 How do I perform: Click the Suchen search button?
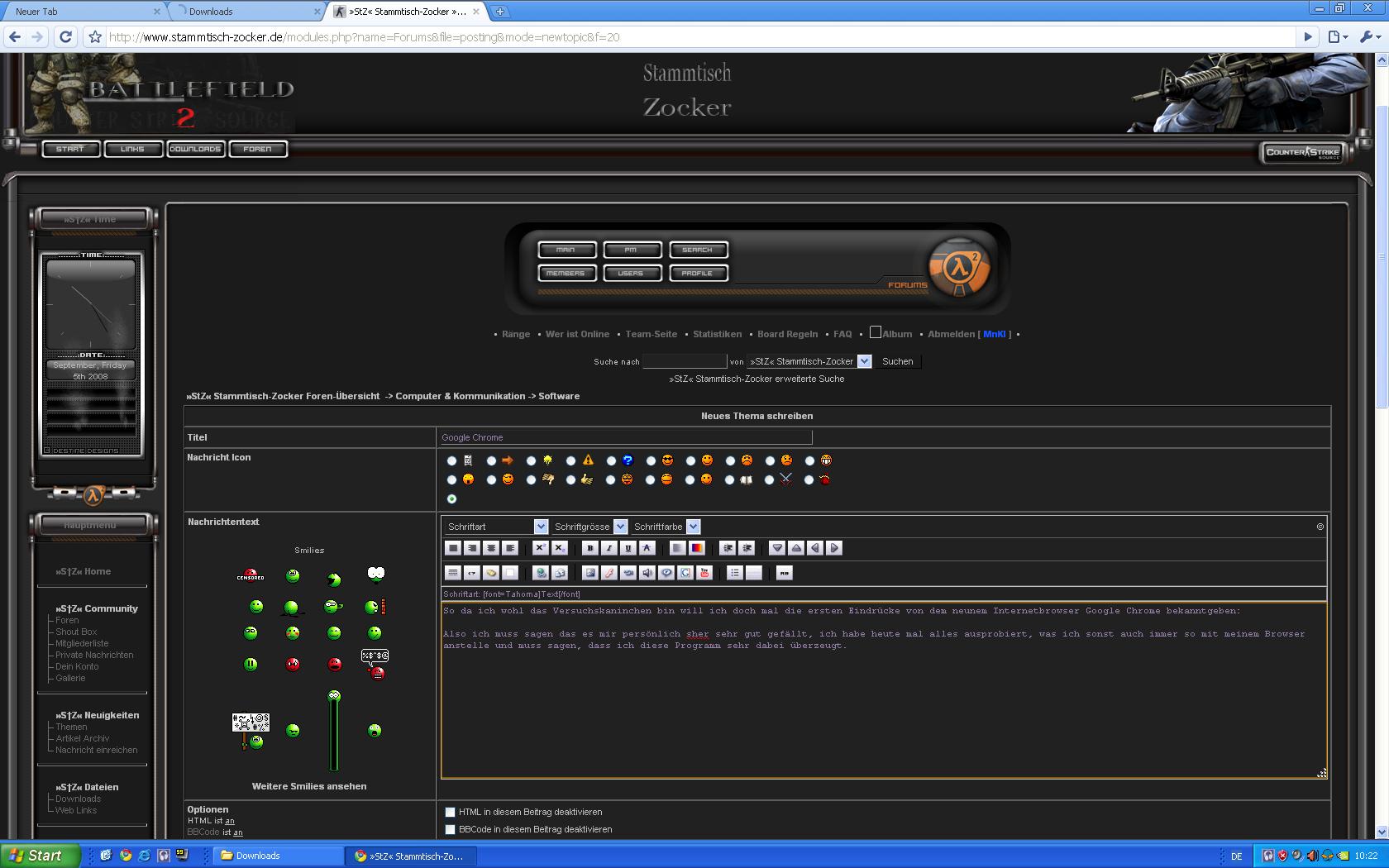point(898,361)
